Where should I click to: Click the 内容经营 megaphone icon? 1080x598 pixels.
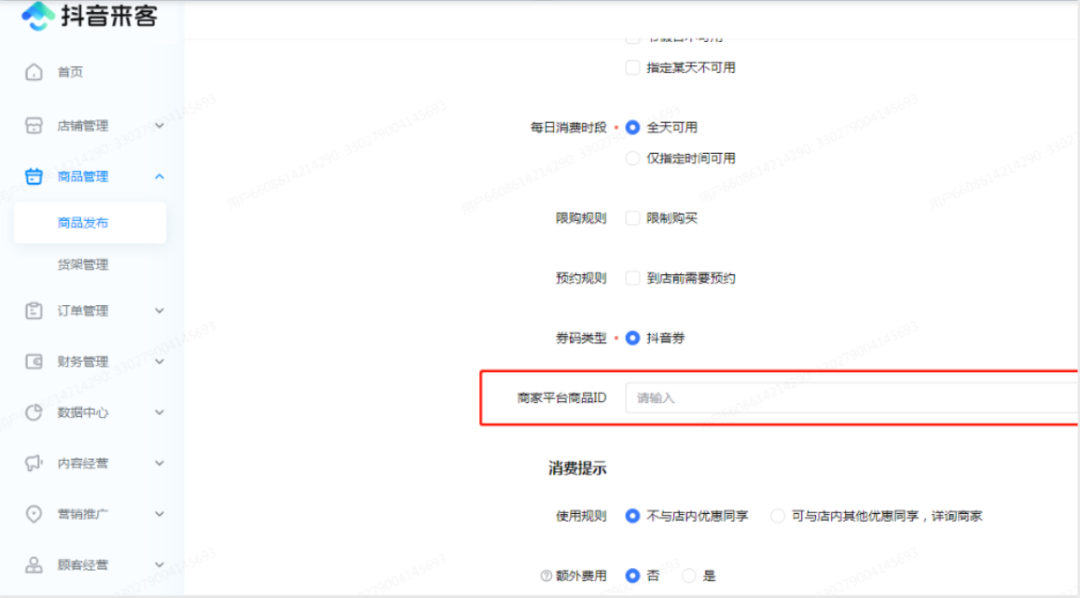(x=34, y=463)
